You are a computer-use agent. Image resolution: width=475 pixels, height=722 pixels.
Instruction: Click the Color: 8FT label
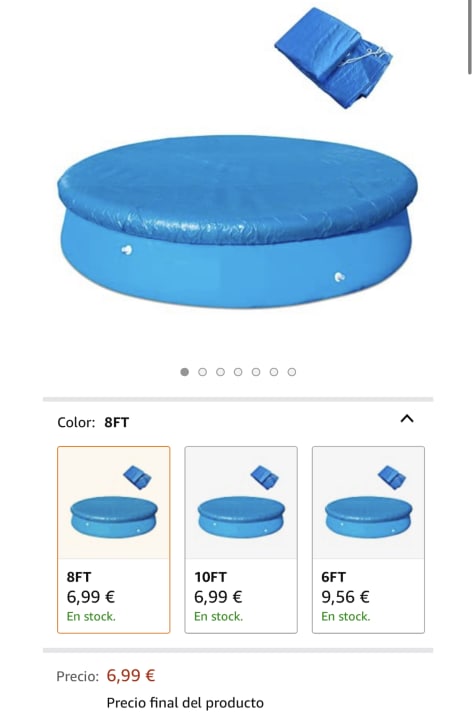(x=93, y=422)
